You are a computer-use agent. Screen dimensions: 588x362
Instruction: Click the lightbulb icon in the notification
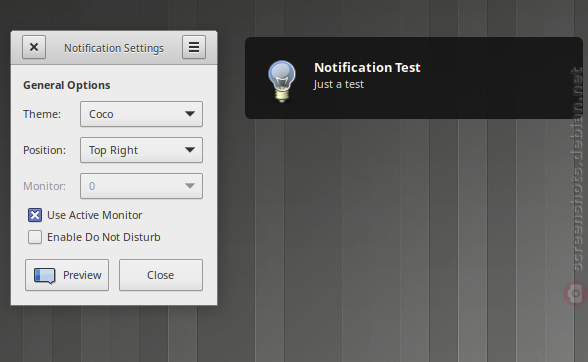282,81
